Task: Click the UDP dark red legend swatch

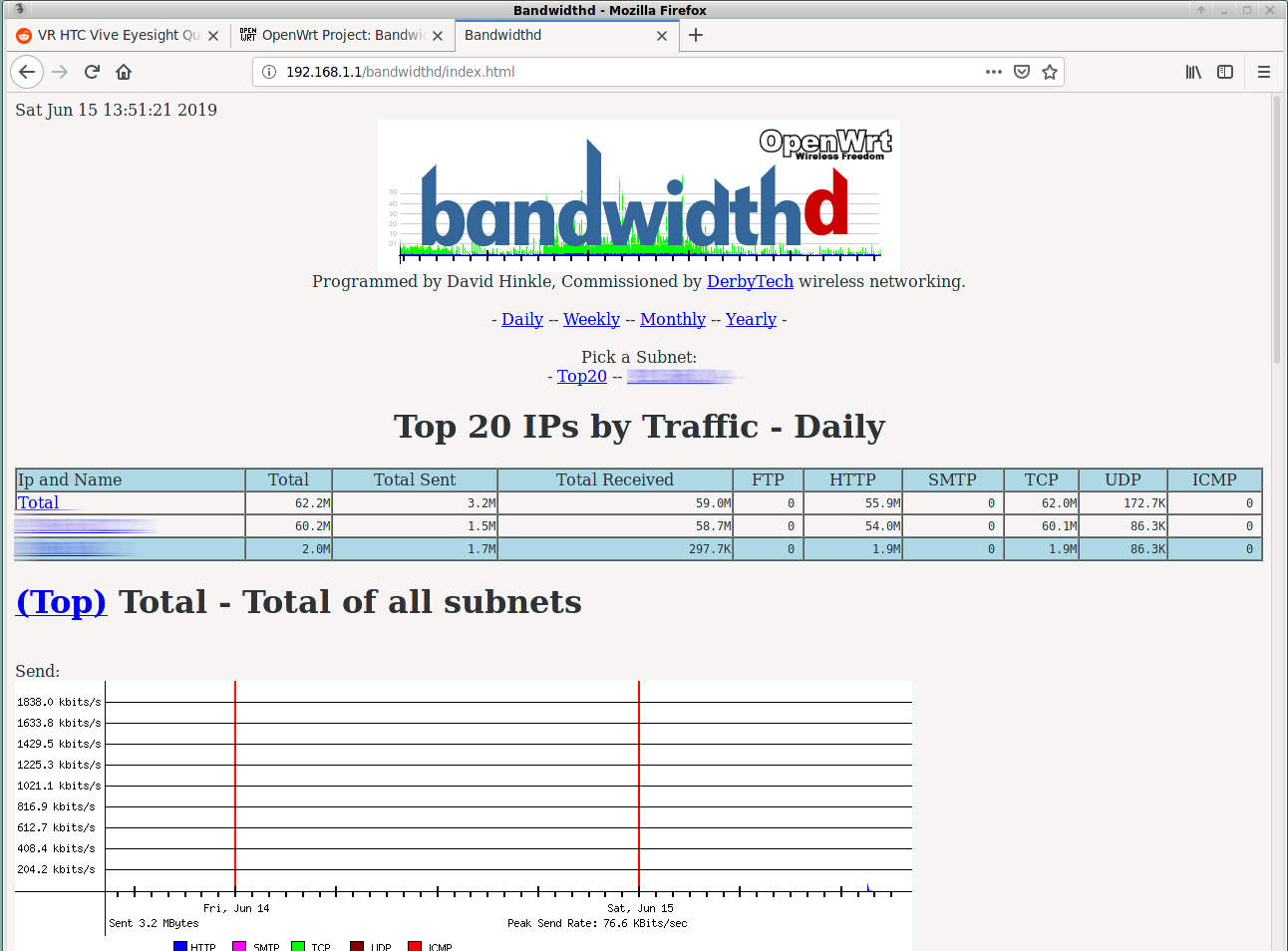Action: click(357, 946)
